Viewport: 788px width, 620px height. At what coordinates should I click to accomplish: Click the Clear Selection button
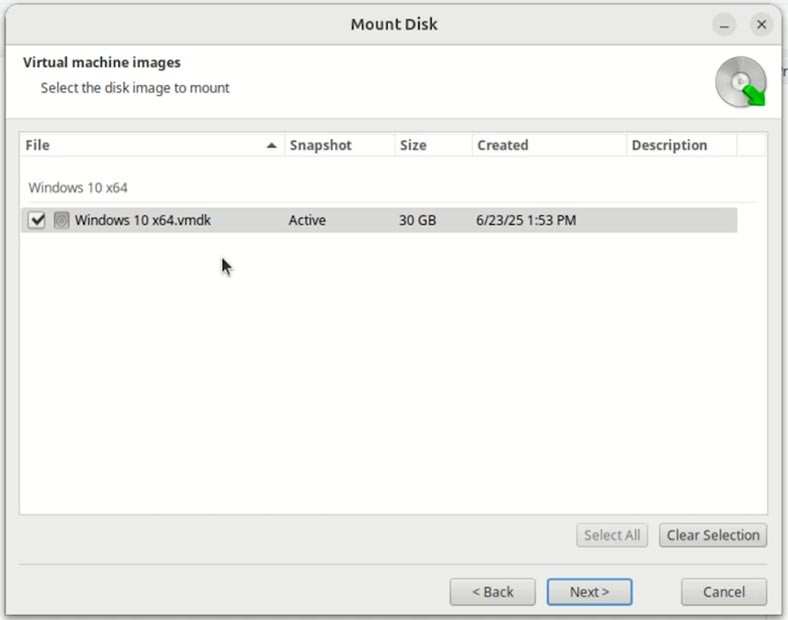tap(713, 535)
